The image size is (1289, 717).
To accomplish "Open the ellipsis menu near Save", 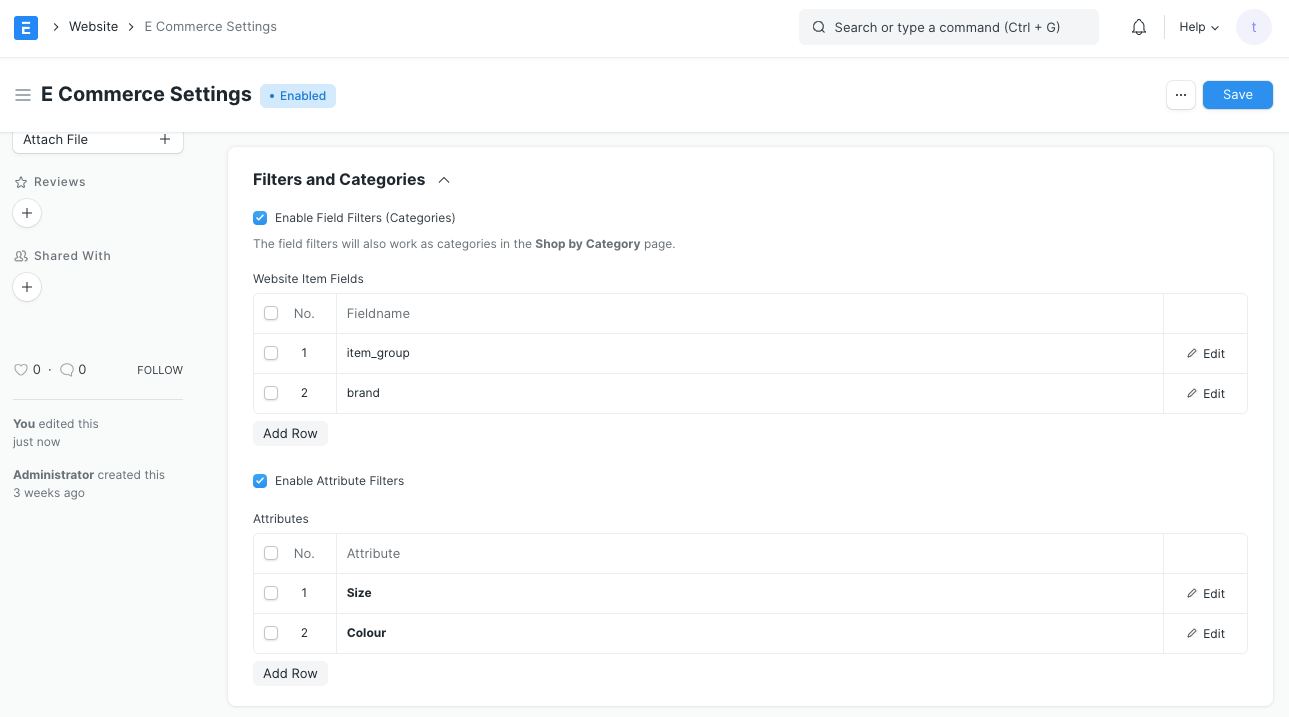I will (x=1181, y=94).
